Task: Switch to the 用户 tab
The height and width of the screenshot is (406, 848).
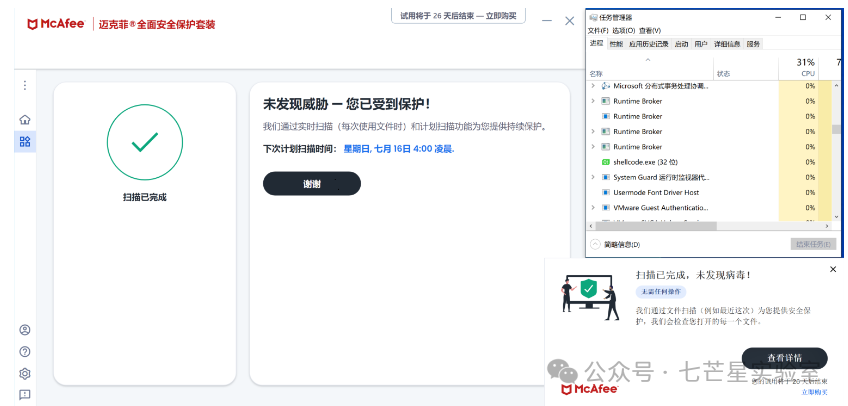Action: pyautogui.click(x=701, y=44)
